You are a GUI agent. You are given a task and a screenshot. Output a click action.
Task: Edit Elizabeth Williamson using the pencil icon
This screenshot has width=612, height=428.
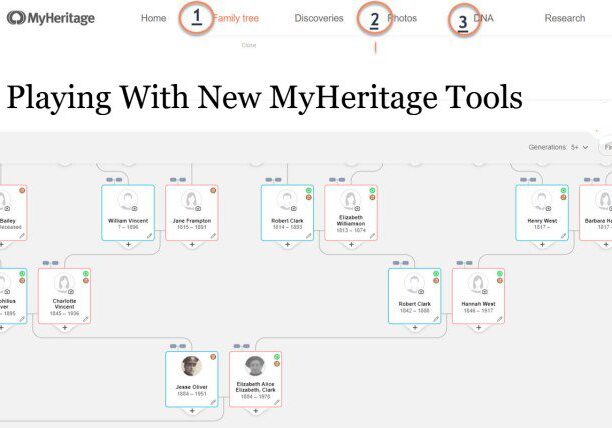(372, 236)
